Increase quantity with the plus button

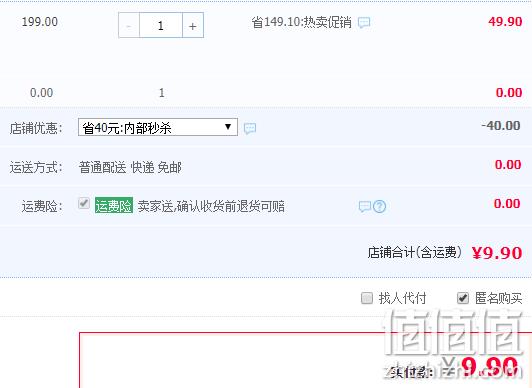[x=193, y=25]
